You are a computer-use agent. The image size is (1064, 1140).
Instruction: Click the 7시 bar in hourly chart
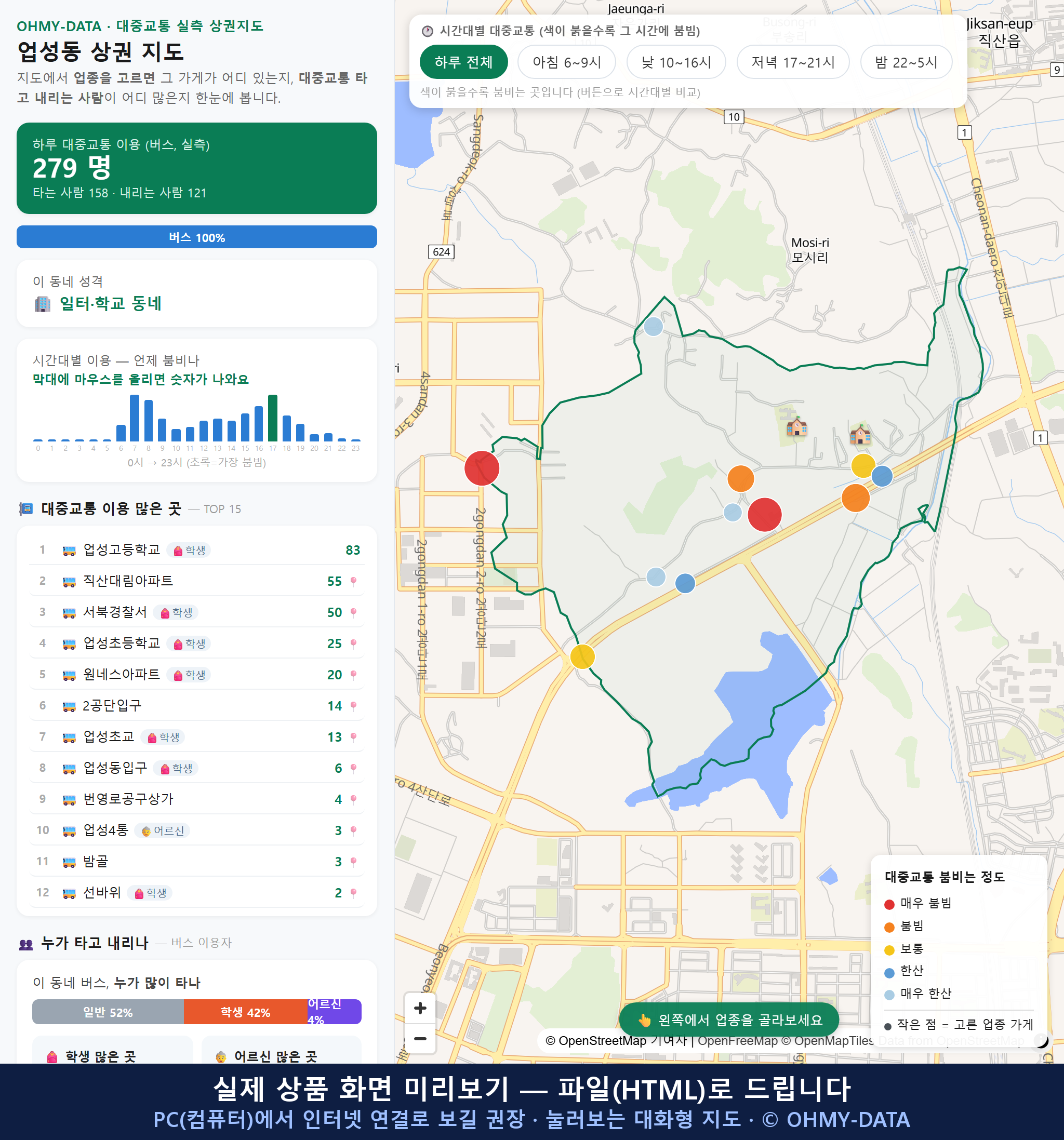[x=134, y=418]
